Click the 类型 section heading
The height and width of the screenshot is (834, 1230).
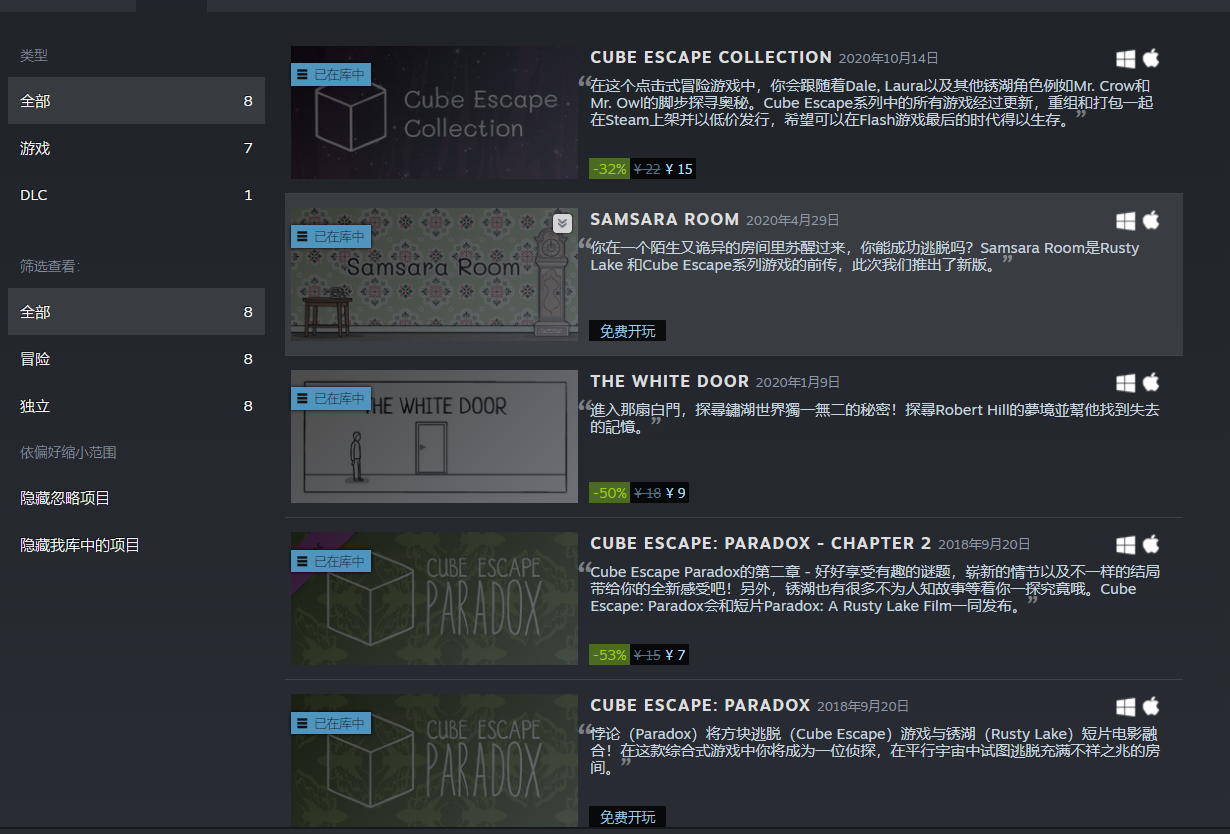[34, 55]
